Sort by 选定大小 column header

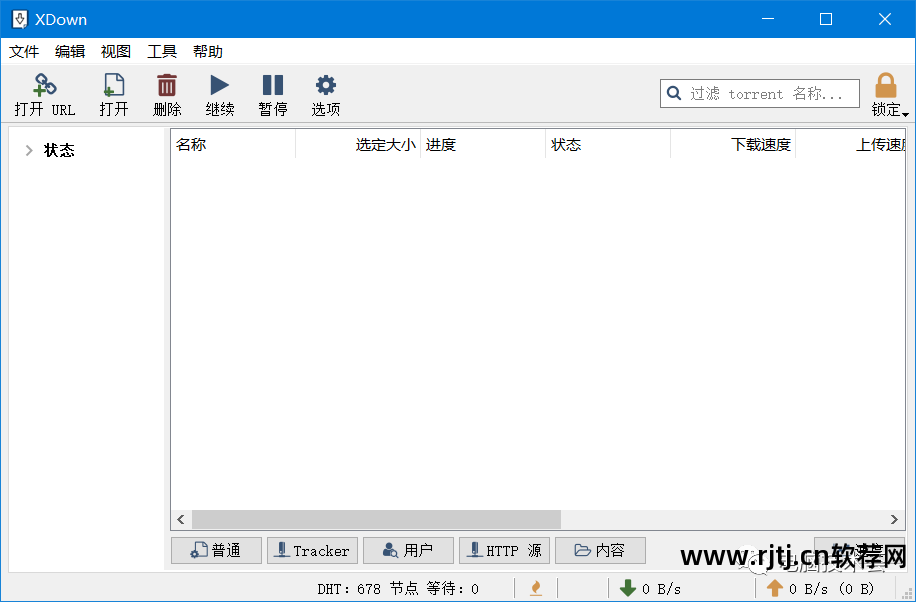[x=358, y=144]
